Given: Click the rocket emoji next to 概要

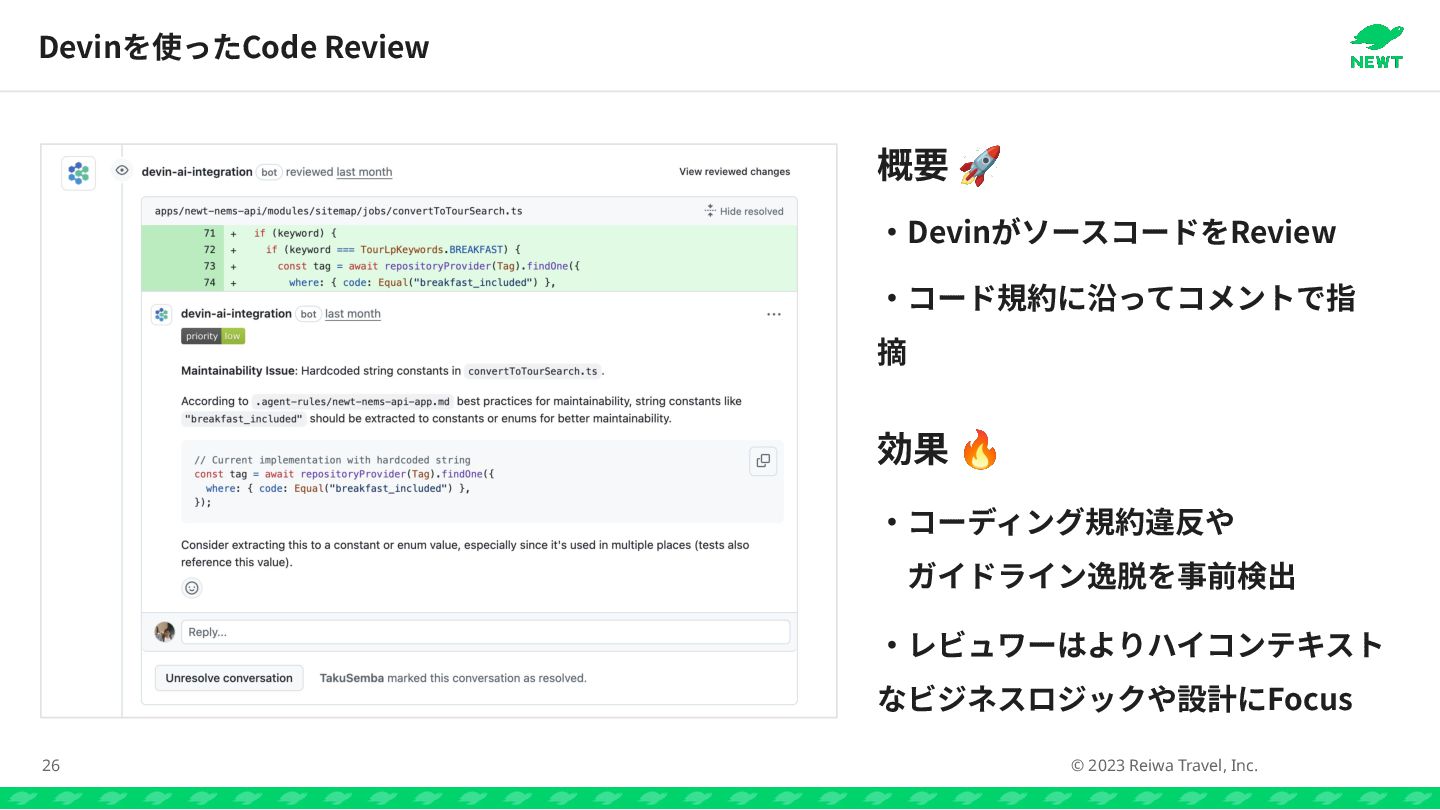Looking at the screenshot, I should tap(980, 165).
